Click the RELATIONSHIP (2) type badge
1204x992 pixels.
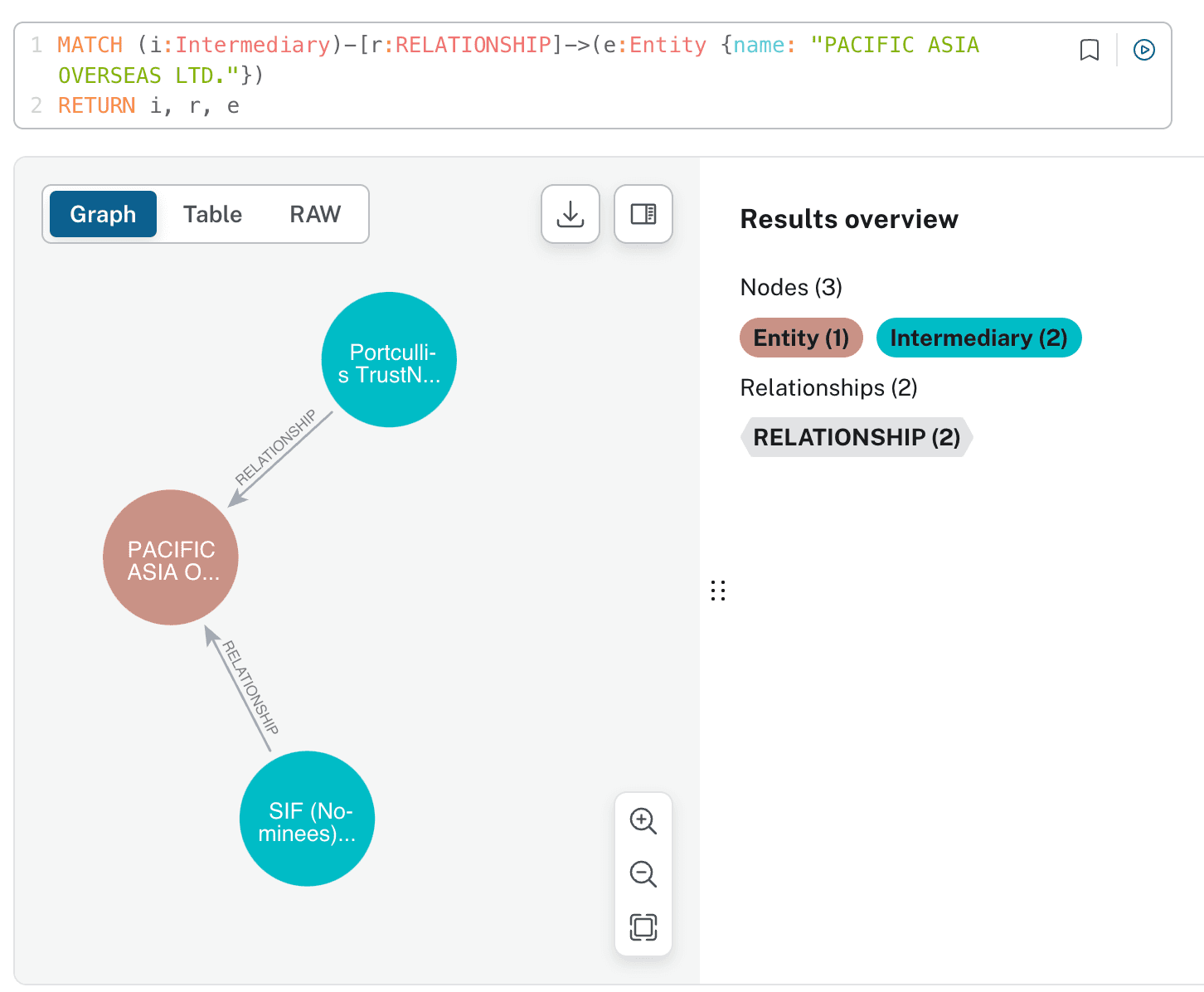point(856,437)
